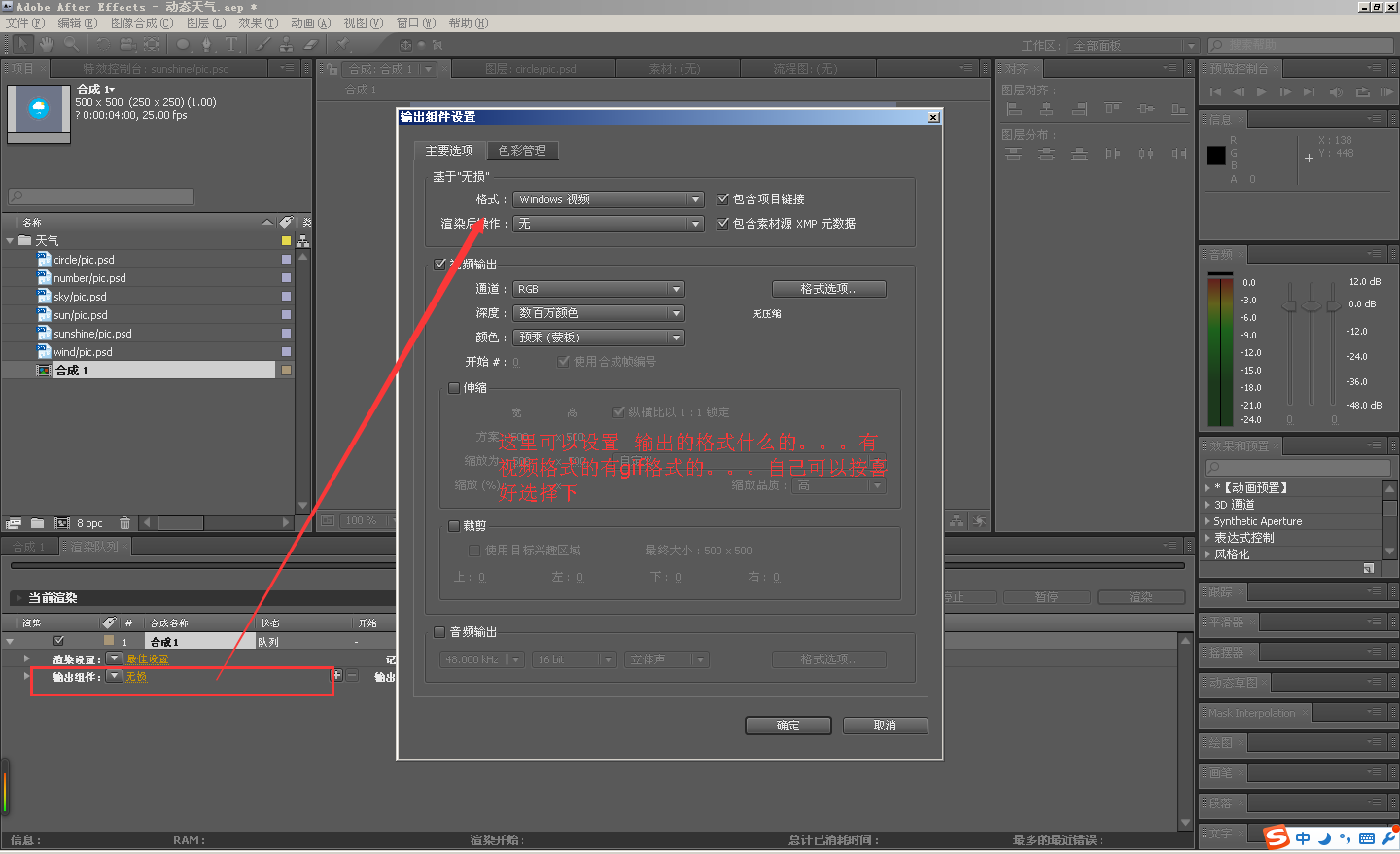The width and height of the screenshot is (1400, 854).
Task: Jump to first frame in preview panel
Action: [1215, 92]
